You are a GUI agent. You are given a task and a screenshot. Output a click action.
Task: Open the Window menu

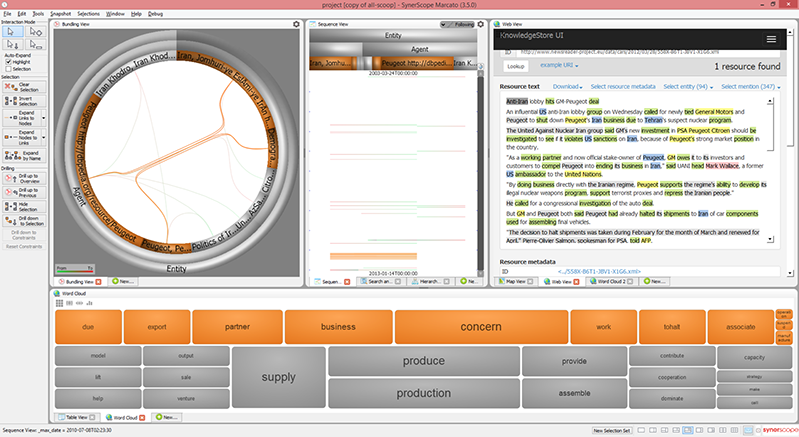tap(115, 14)
